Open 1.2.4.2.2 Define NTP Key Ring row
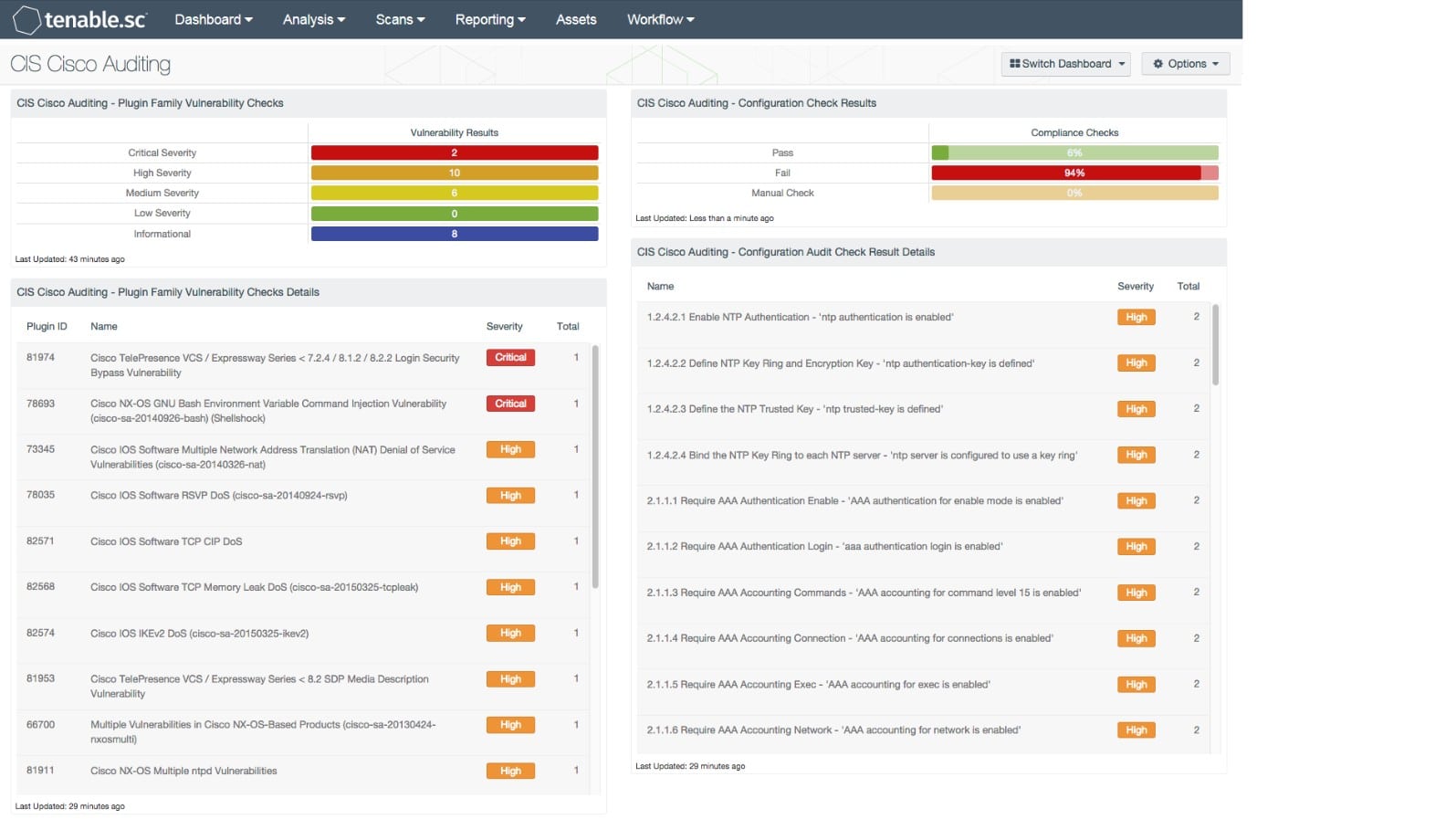The image size is (1456, 819). click(922, 370)
